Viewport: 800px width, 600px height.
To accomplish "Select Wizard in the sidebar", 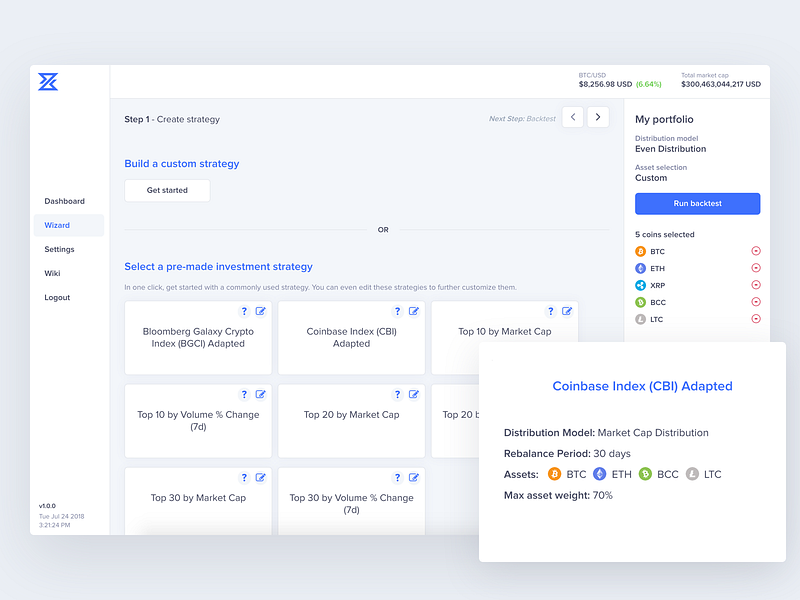I will click(x=69, y=225).
